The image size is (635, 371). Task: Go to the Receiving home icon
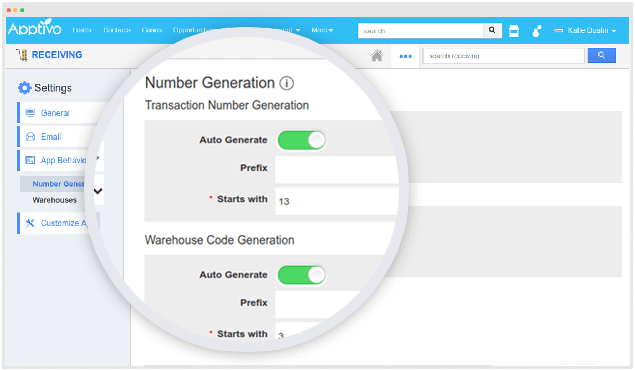(x=377, y=55)
